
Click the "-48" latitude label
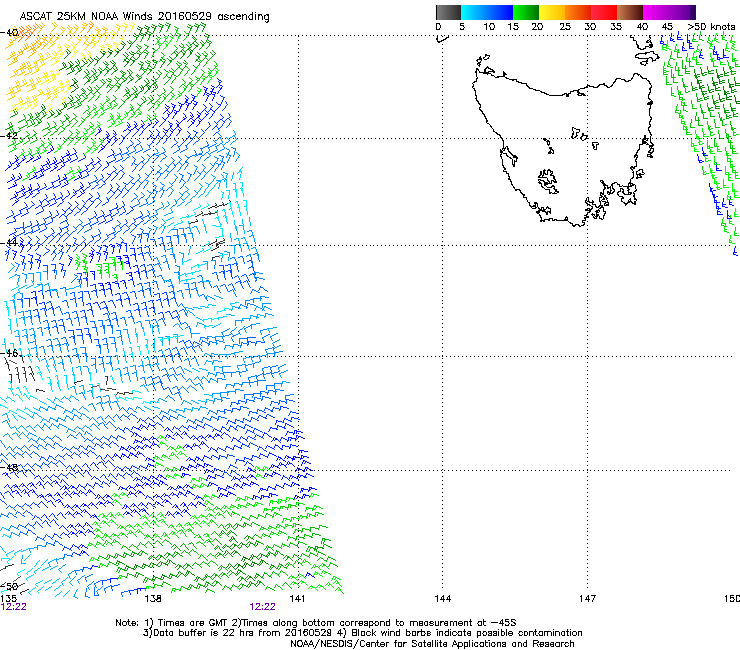tap(9, 467)
